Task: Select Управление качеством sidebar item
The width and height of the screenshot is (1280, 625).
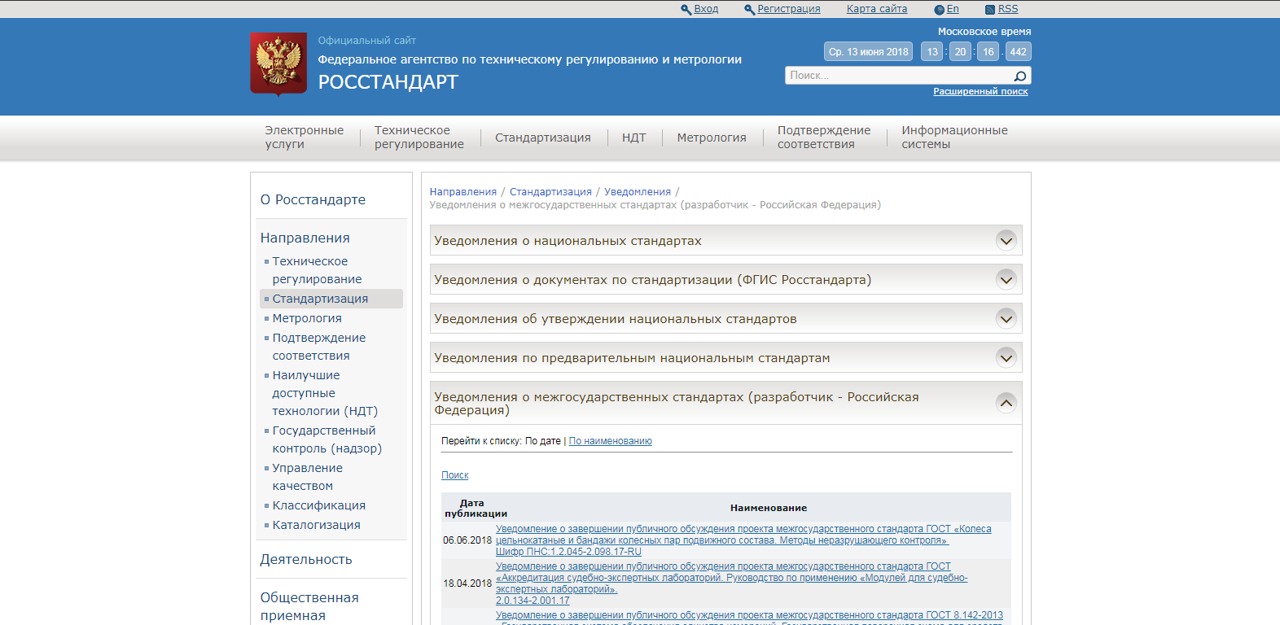Action: pos(307,477)
